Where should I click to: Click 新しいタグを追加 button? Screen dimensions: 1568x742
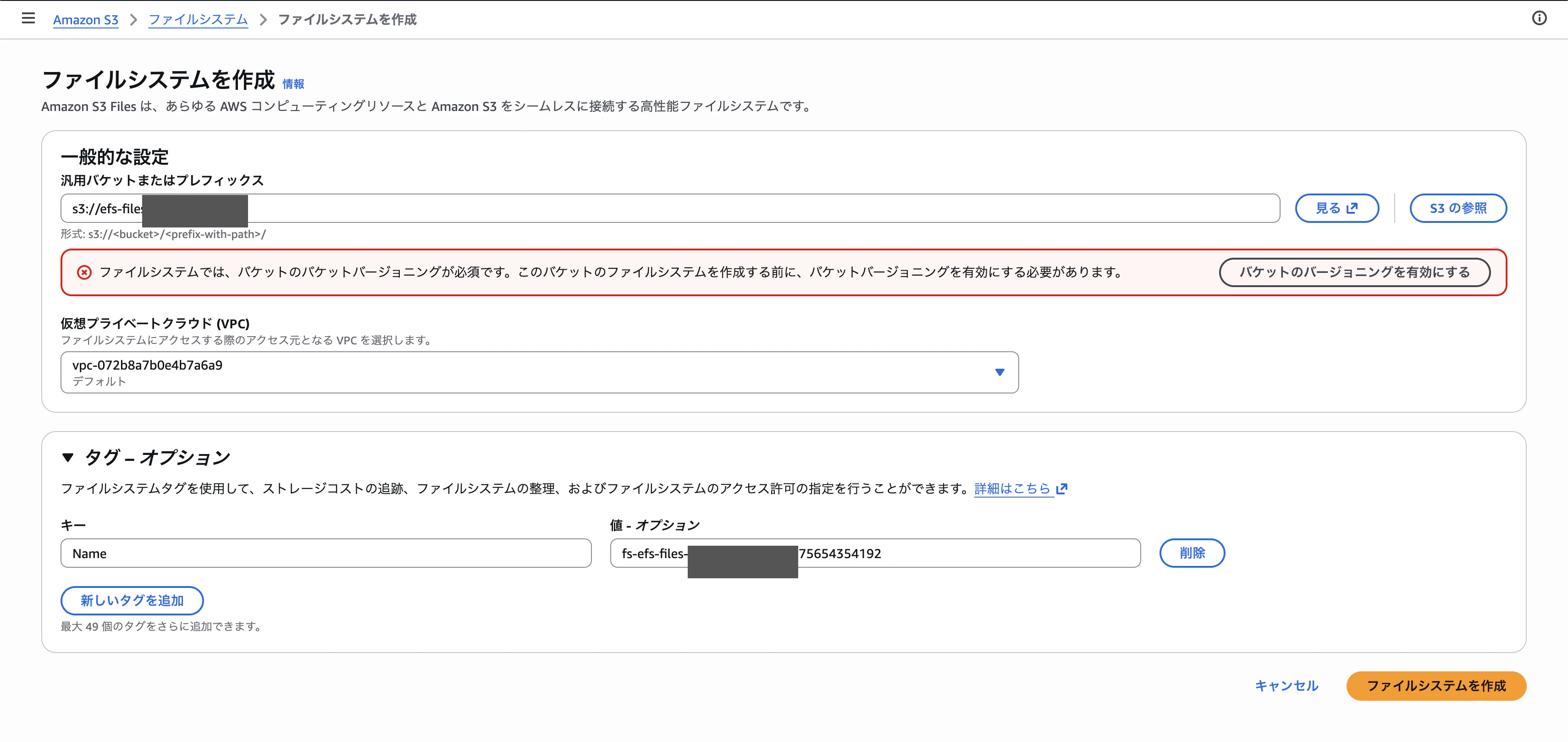[x=132, y=600]
